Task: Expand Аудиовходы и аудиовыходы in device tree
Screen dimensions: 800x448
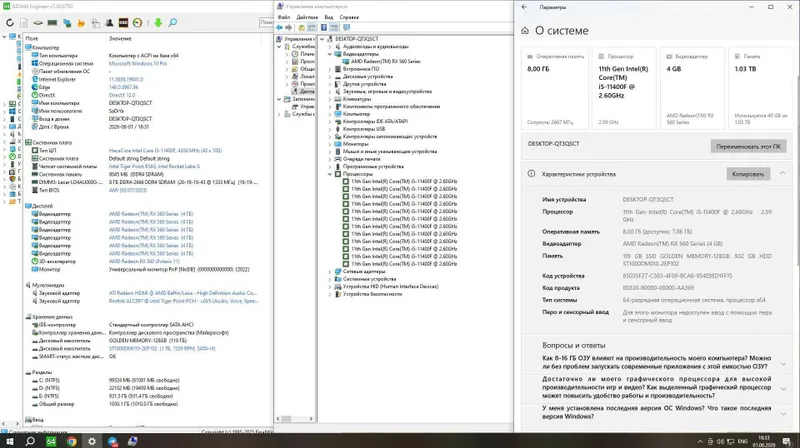Action: pos(330,46)
